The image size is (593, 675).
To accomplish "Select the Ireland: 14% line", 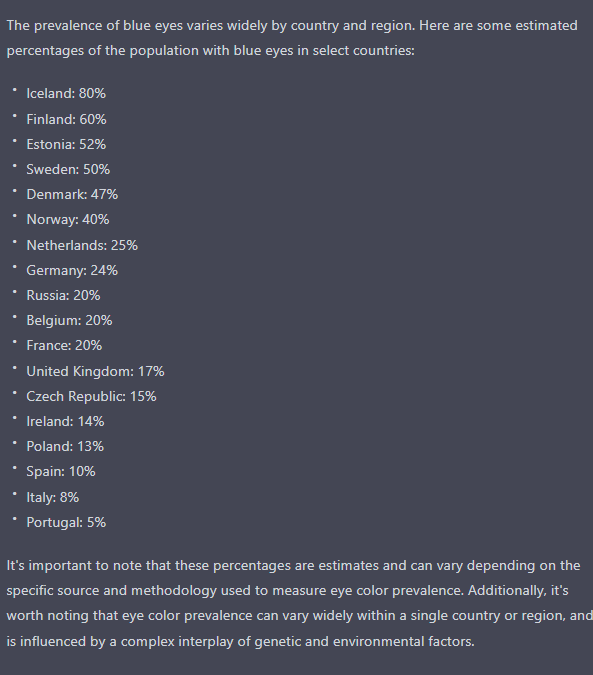I will click(65, 421).
